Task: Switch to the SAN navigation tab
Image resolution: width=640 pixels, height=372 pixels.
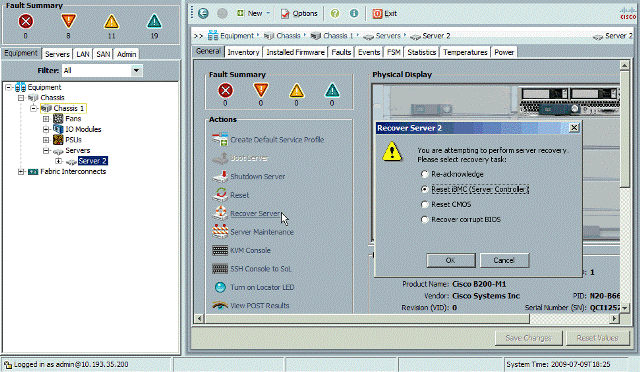Action: point(103,54)
